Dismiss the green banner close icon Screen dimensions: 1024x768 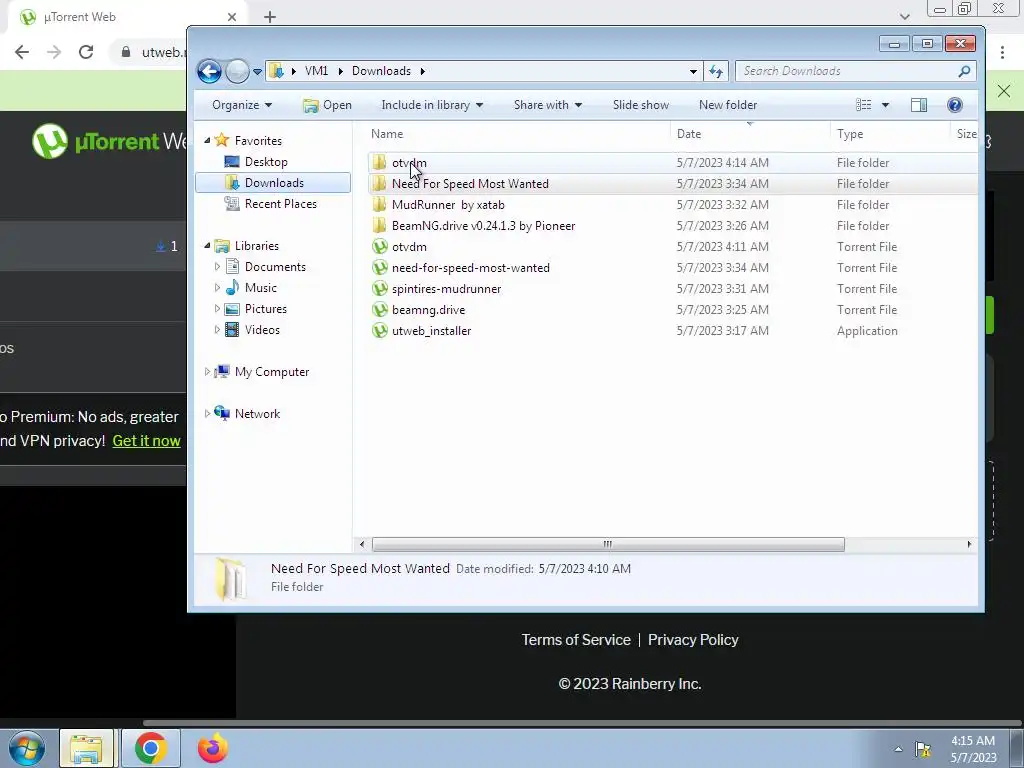pos(1004,91)
